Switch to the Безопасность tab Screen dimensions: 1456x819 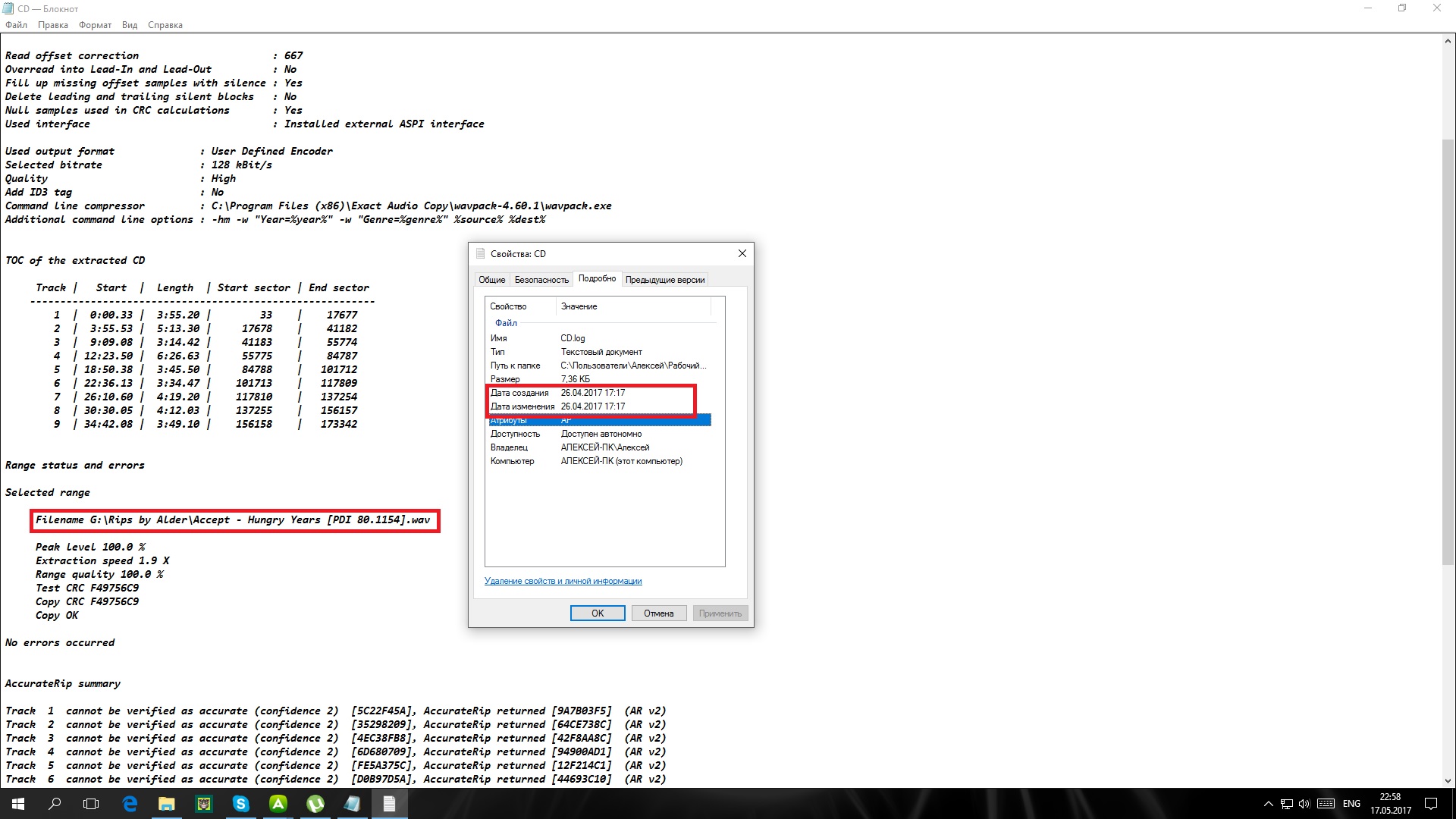[x=541, y=280]
